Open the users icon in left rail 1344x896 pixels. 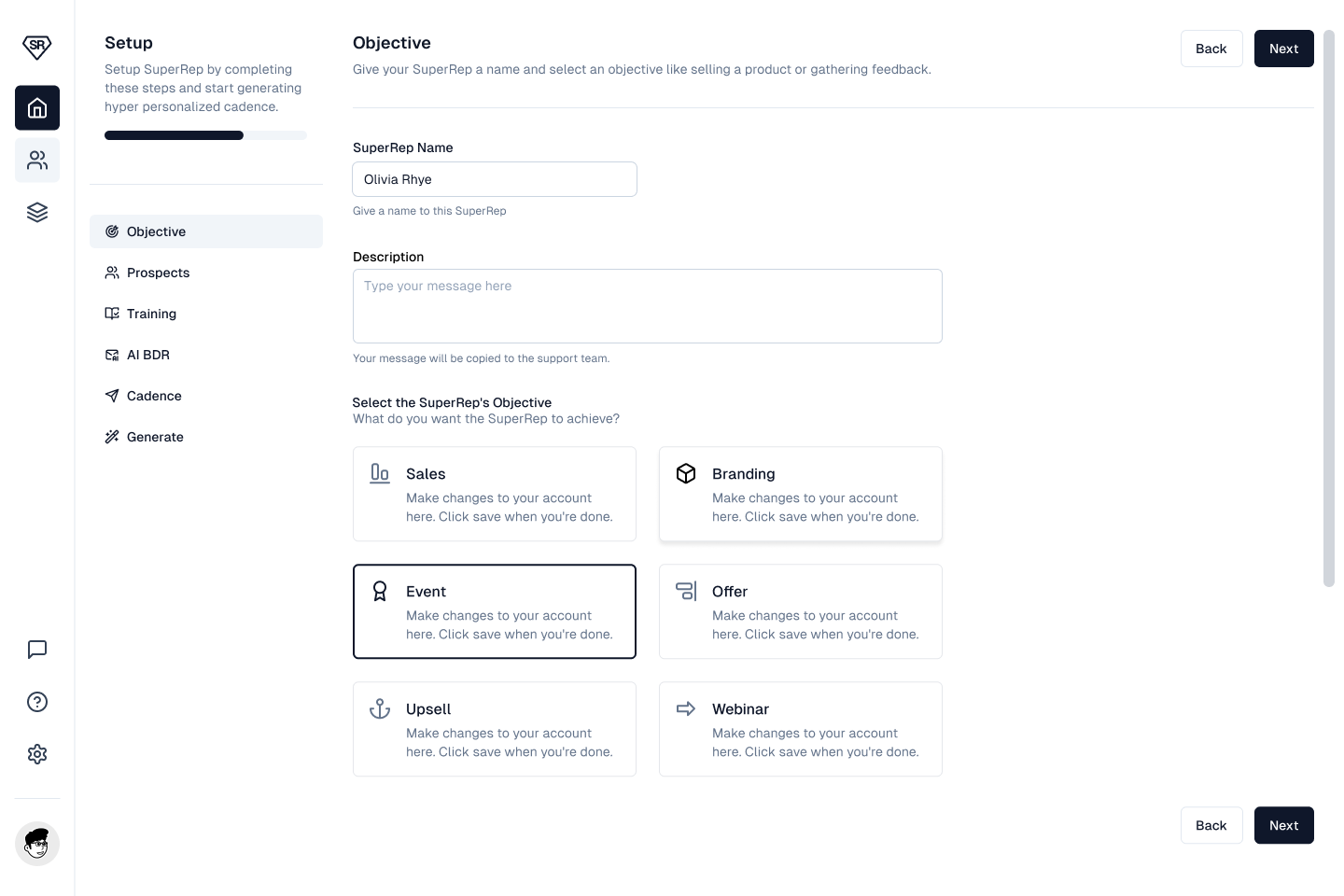coord(37,161)
